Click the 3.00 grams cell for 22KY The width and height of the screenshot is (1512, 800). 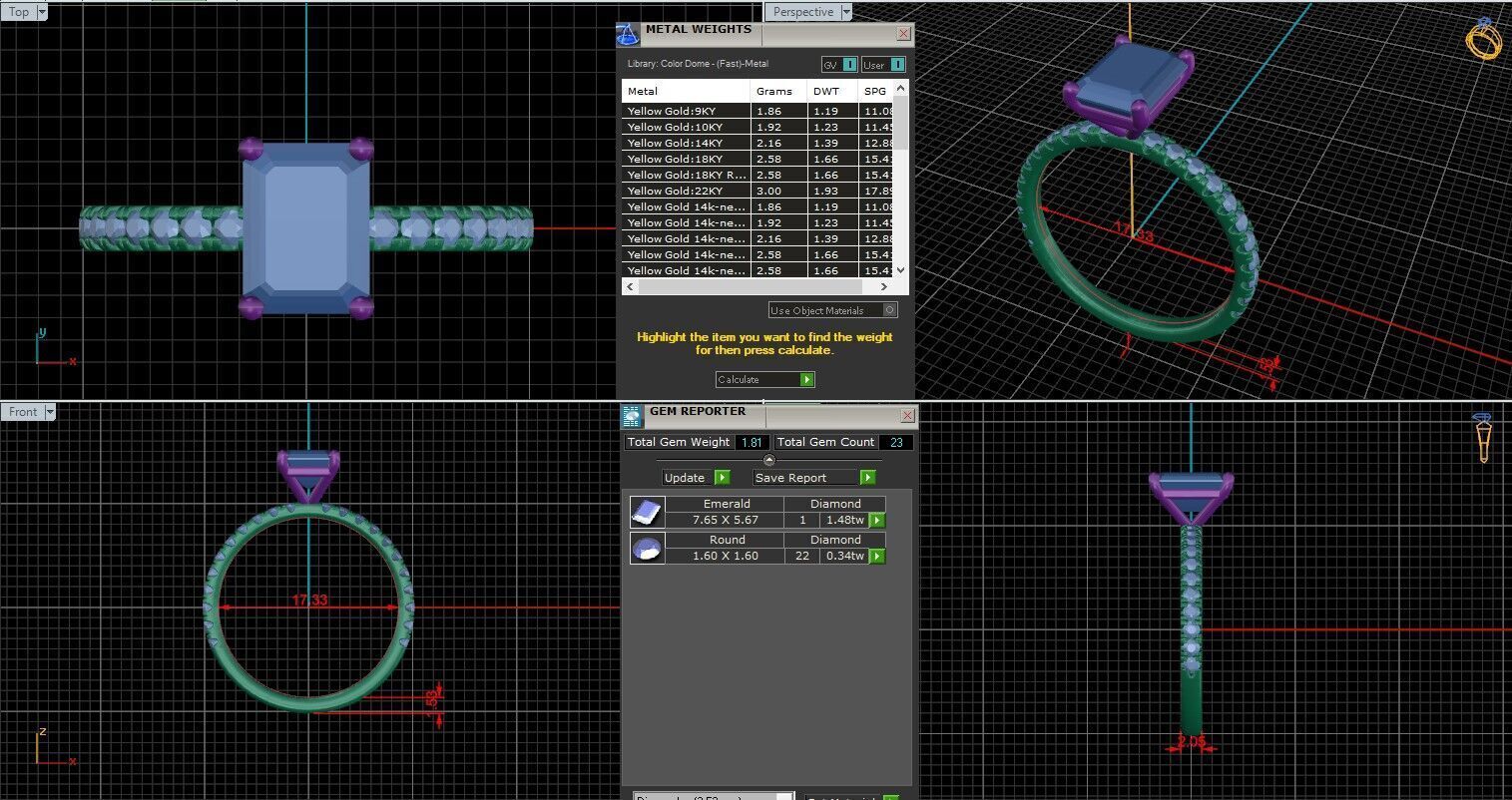tap(779, 191)
